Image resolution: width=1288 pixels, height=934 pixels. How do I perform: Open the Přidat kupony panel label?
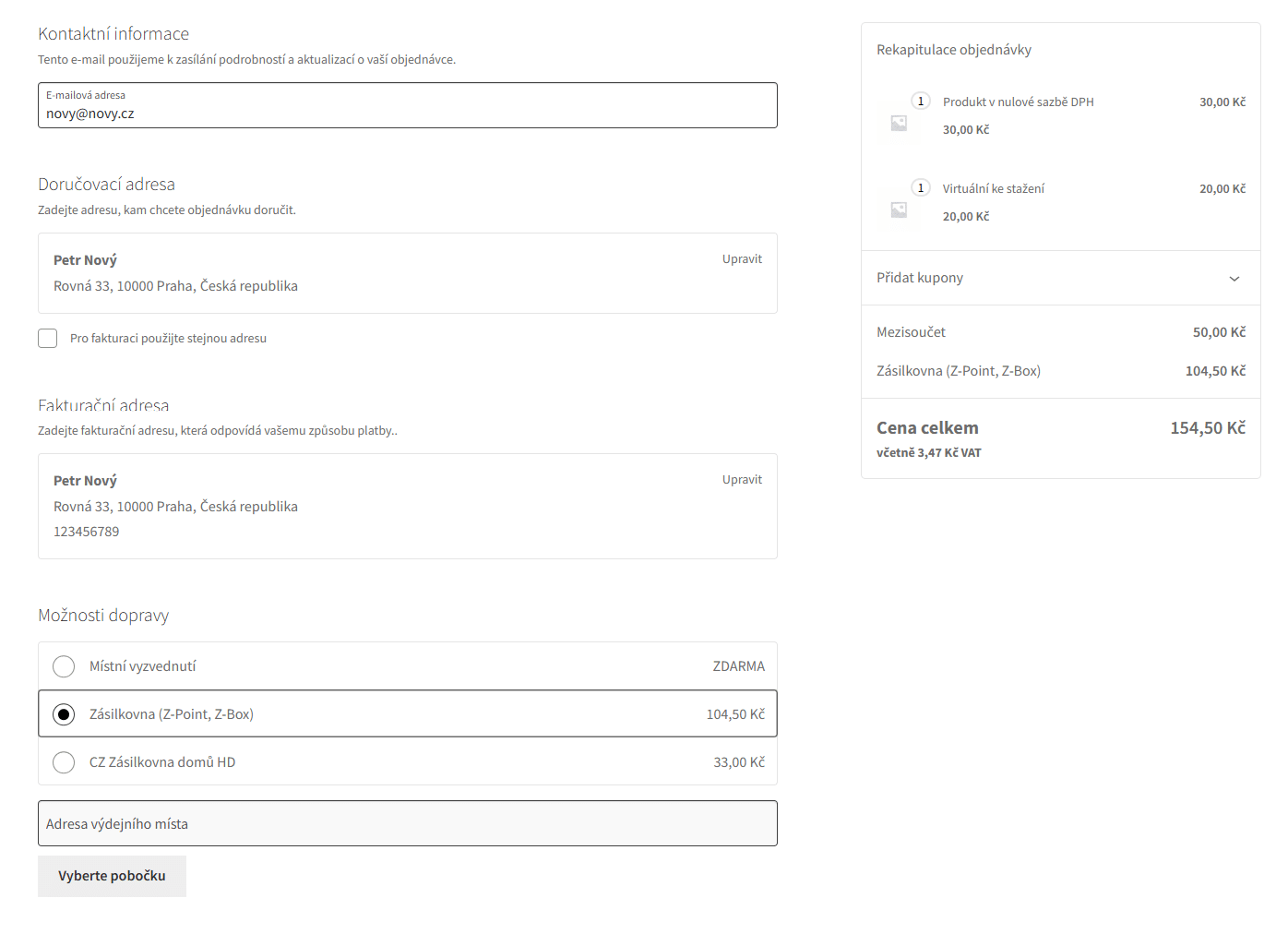click(x=920, y=278)
